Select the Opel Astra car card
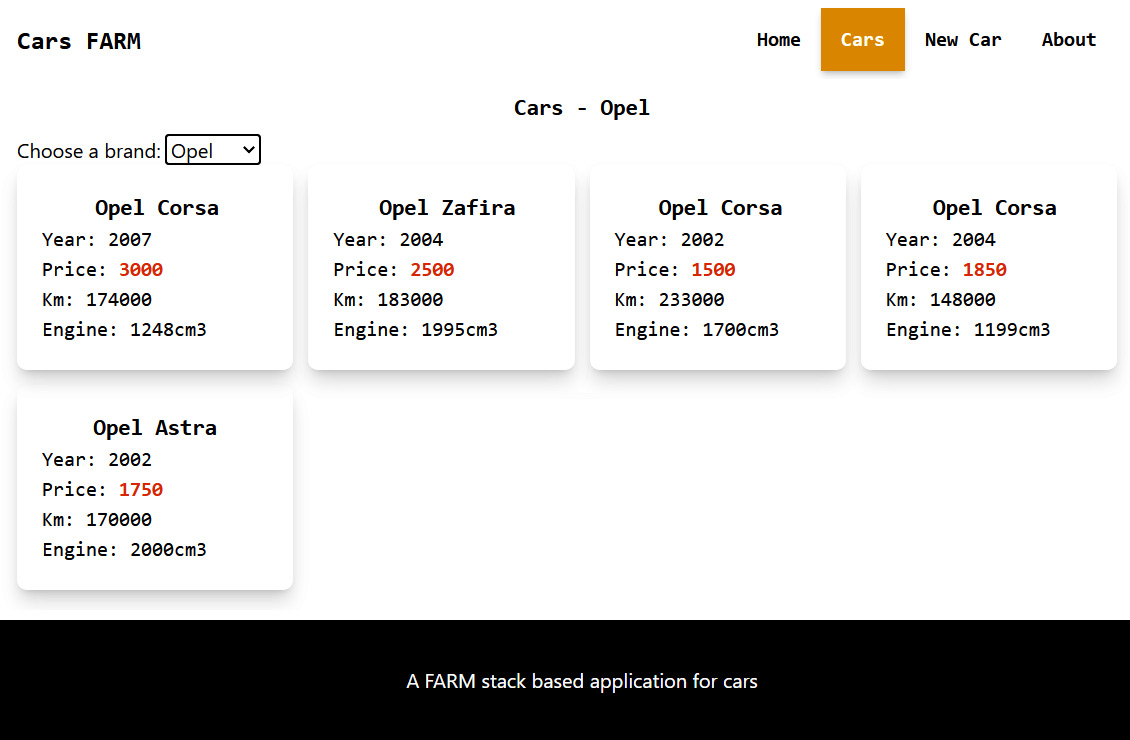The image size is (1130, 740). [155, 488]
